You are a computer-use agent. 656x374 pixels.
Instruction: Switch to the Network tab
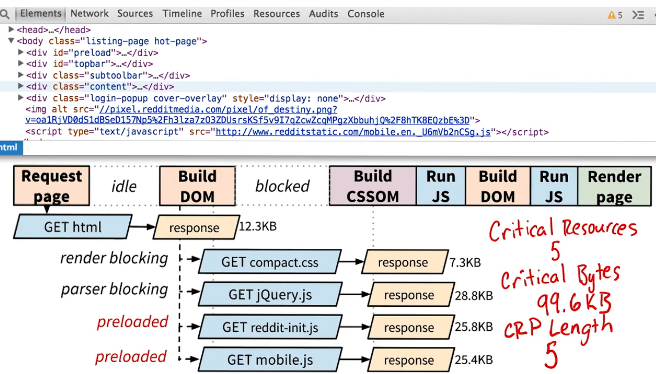(89, 13)
